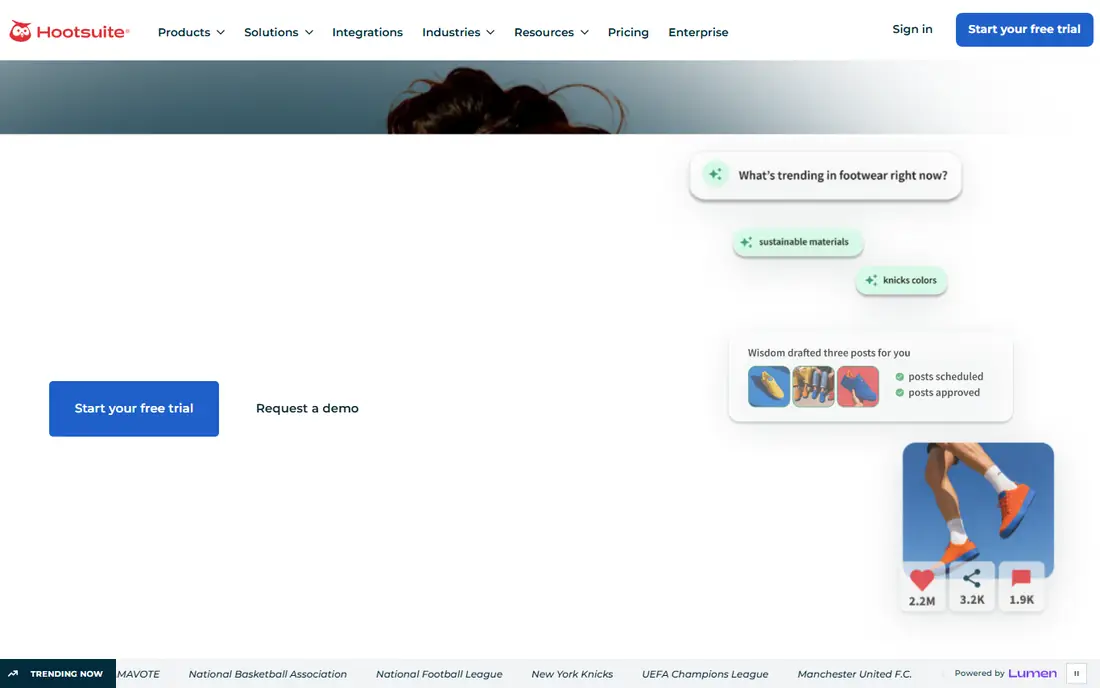This screenshot has width=1100, height=688.
Task: Expand the Products dropdown menu
Action: pyautogui.click(x=191, y=32)
